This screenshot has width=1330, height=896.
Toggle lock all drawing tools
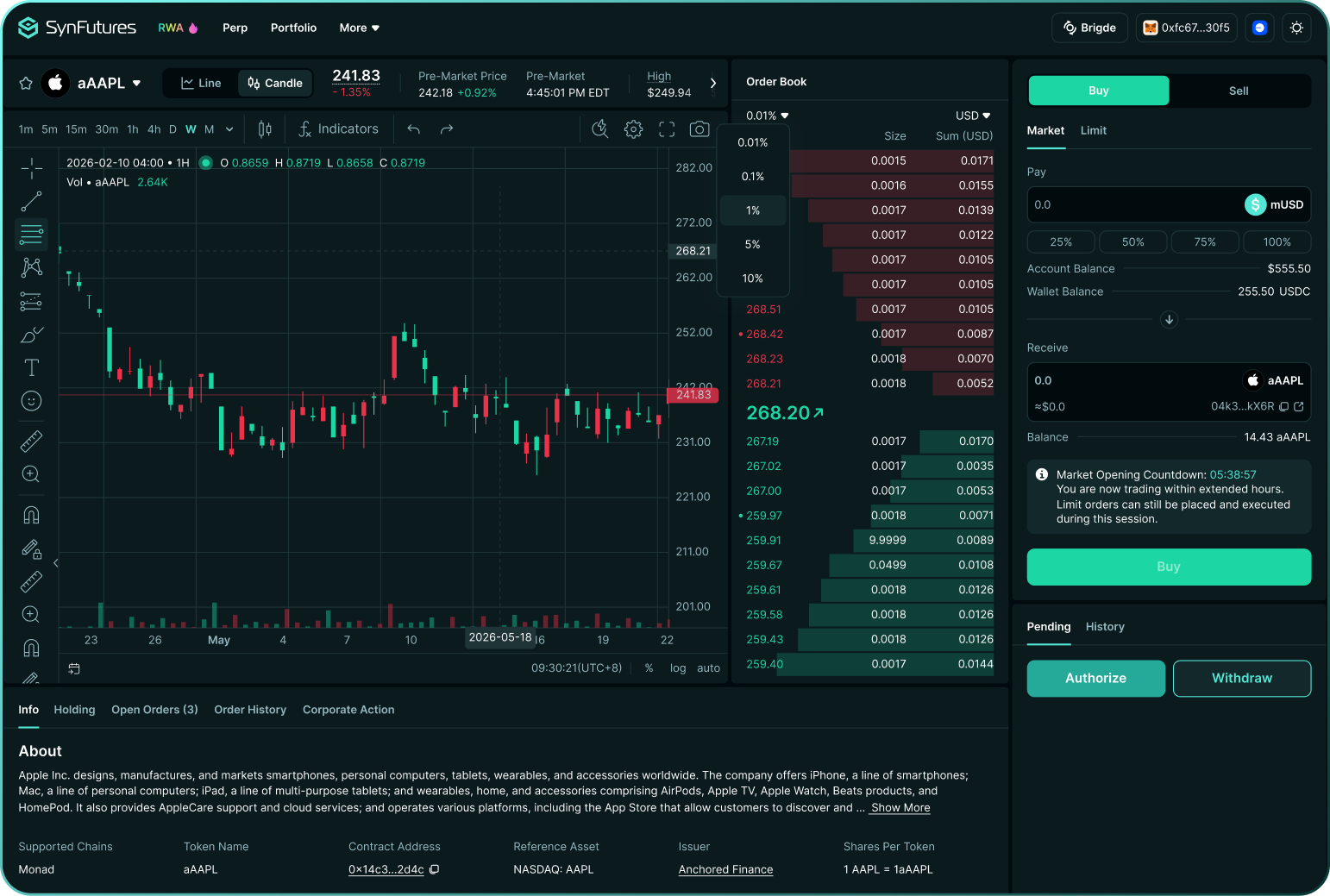coord(31,548)
